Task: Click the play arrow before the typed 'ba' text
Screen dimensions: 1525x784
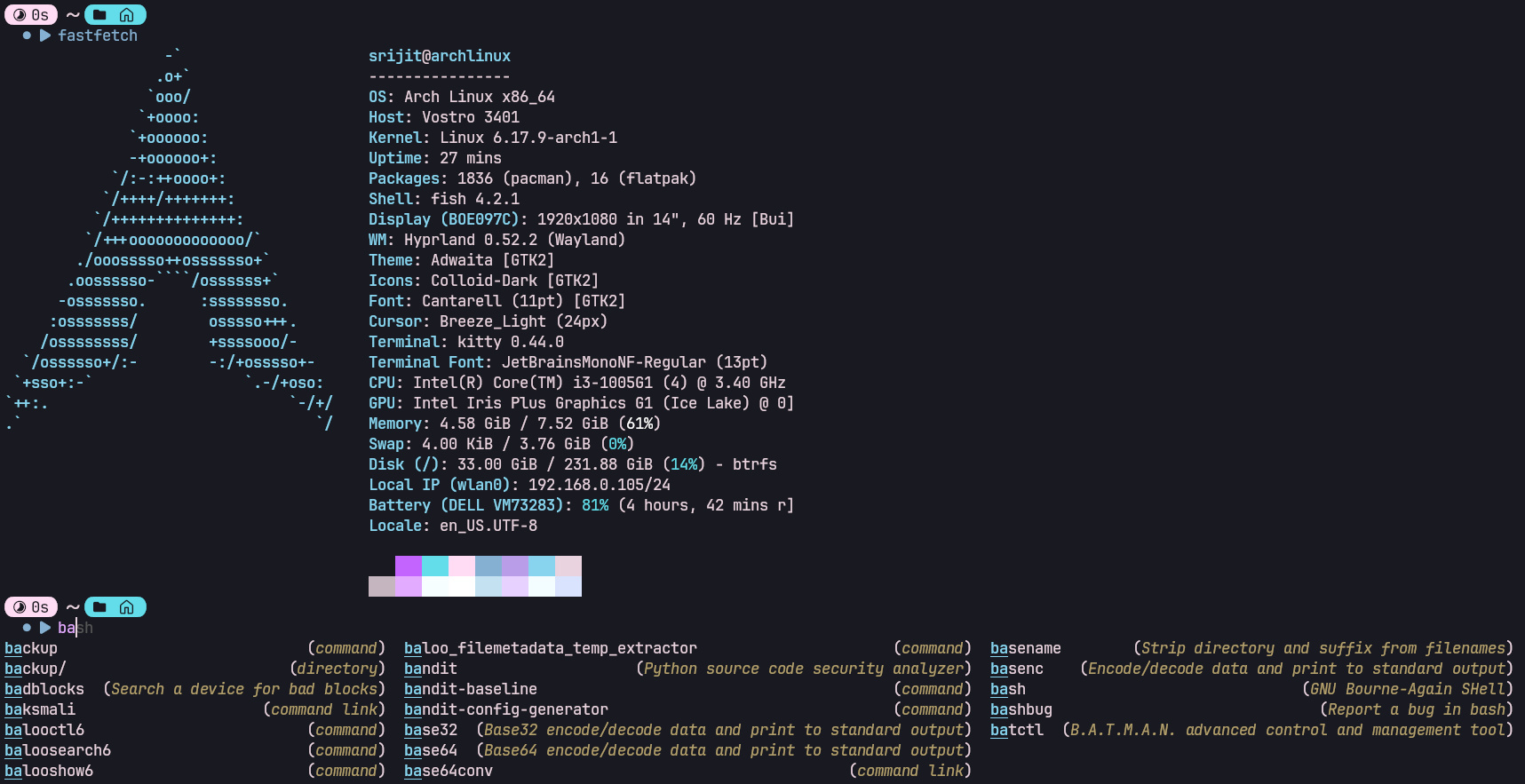Action: 45,628
